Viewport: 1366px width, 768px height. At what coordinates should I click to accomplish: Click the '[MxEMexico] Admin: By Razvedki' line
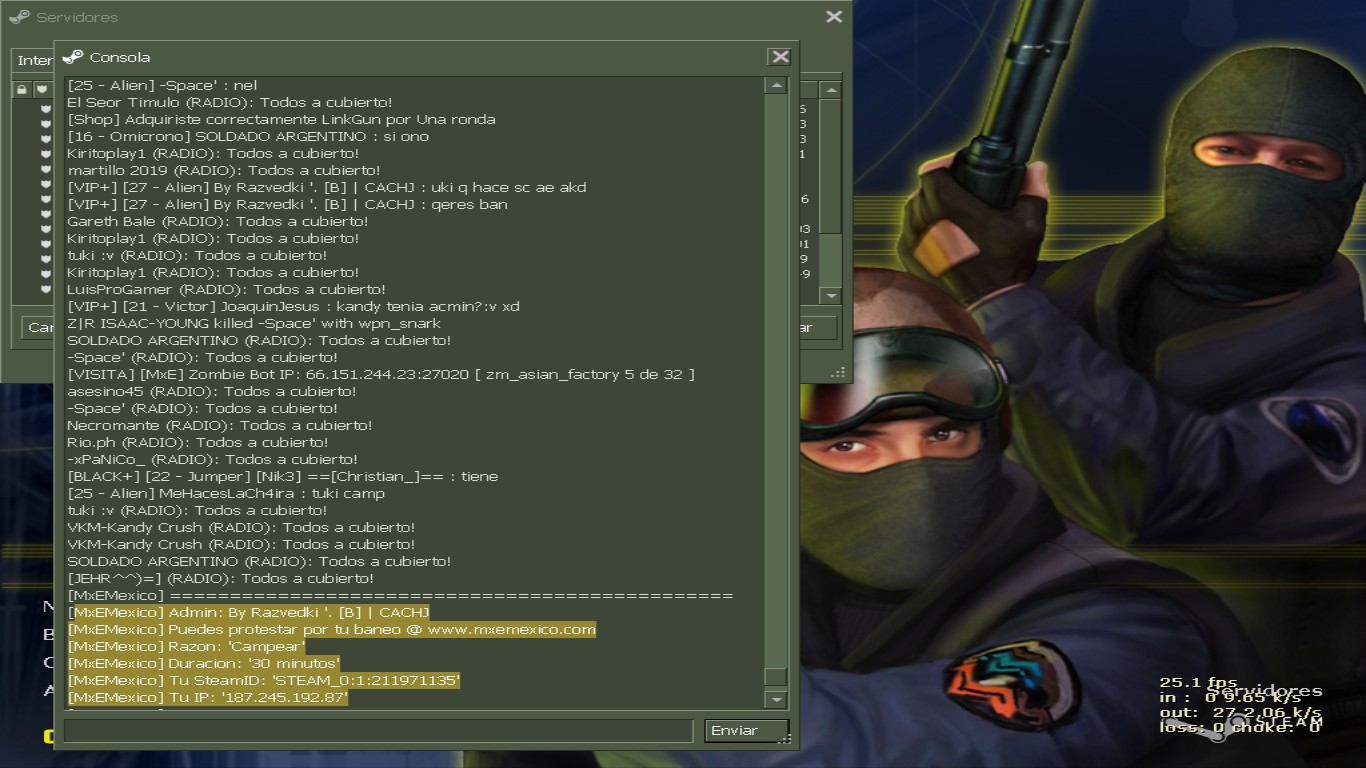click(x=248, y=612)
